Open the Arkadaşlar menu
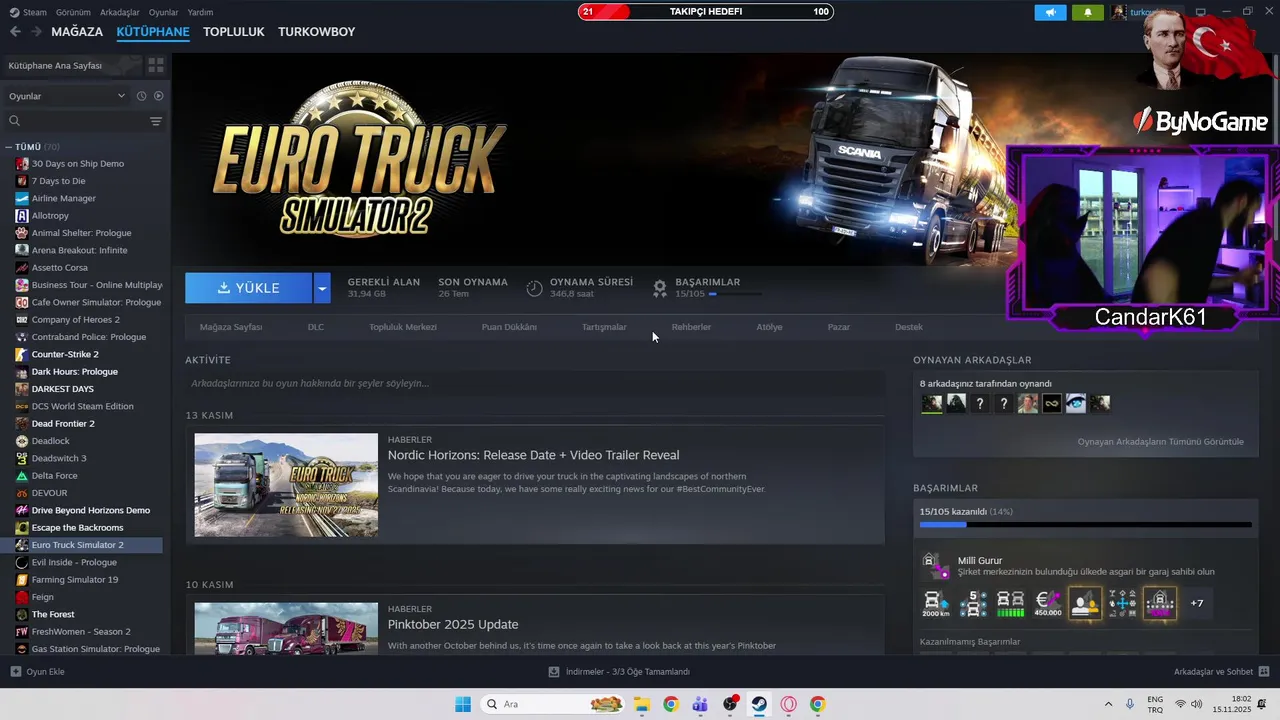This screenshot has height=720, width=1280. [120, 12]
